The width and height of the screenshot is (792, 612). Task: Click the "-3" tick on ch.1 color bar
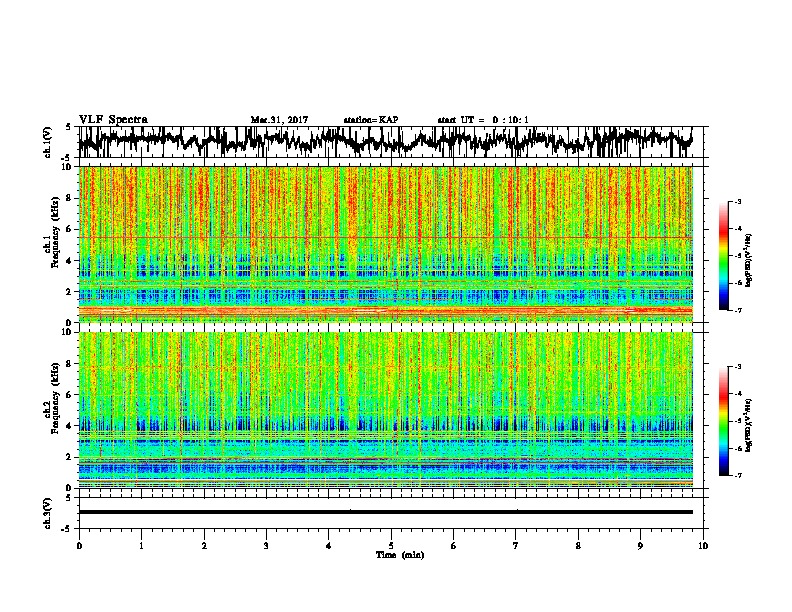pyautogui.click(x=738, y=201)
